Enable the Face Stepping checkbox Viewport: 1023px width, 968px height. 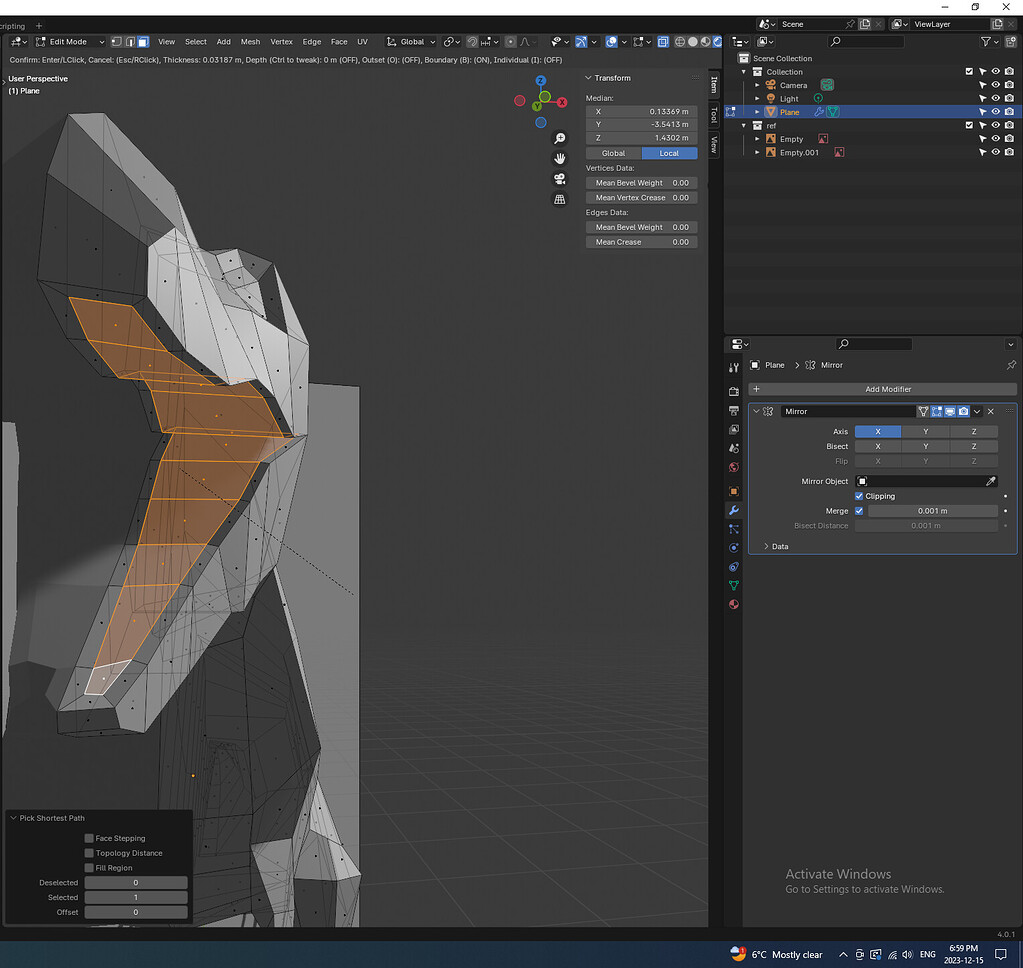(90, 838)
